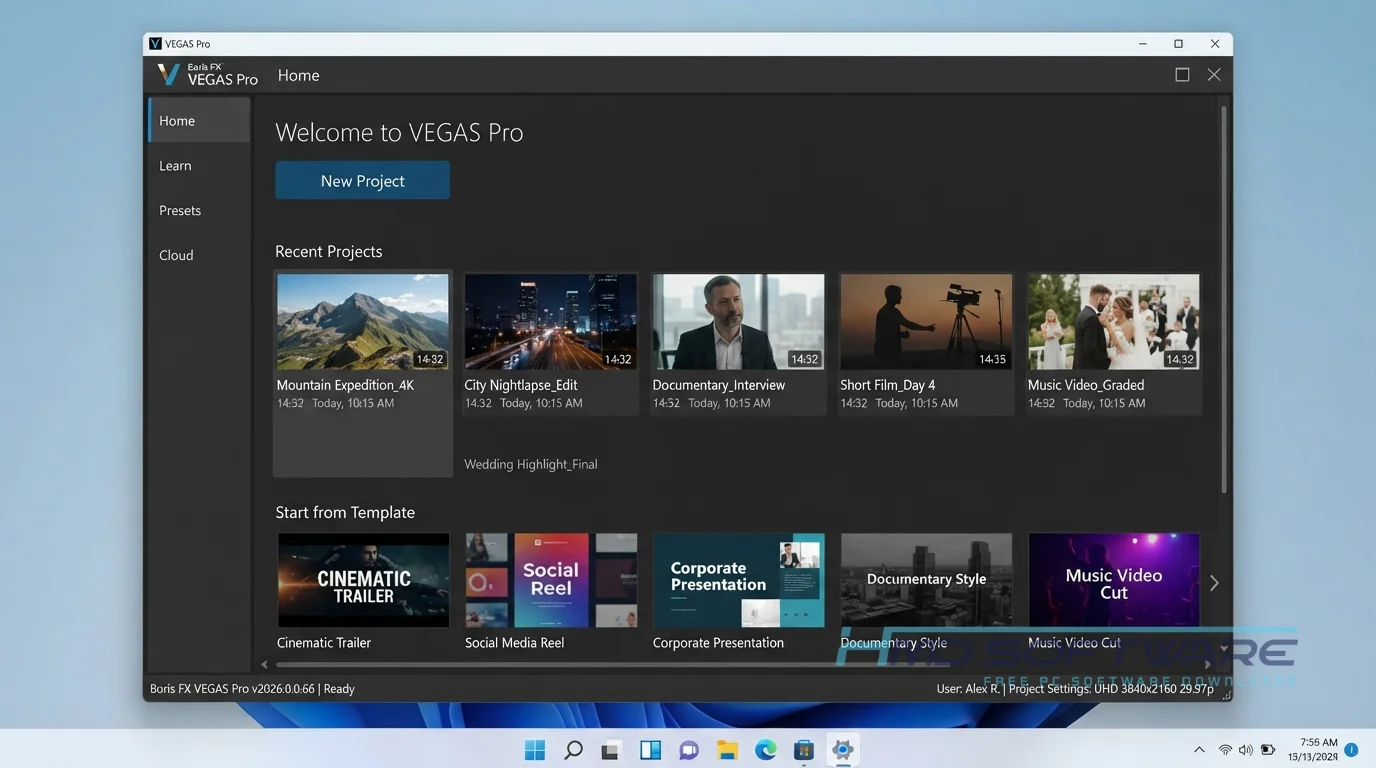Image resolution: width=1376 pixels, height=768 pixels.
Task: Click the battery tray icon
Action: [1267, 750]
